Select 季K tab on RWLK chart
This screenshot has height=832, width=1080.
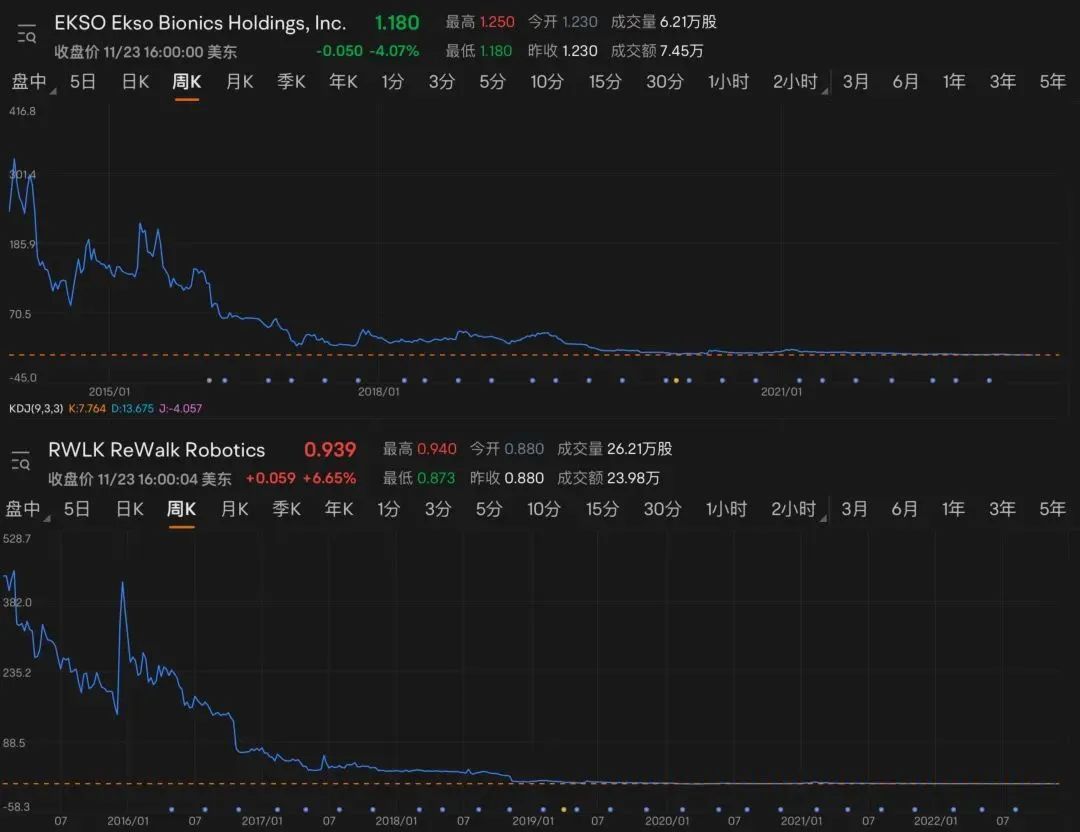(x=287, y=509)
